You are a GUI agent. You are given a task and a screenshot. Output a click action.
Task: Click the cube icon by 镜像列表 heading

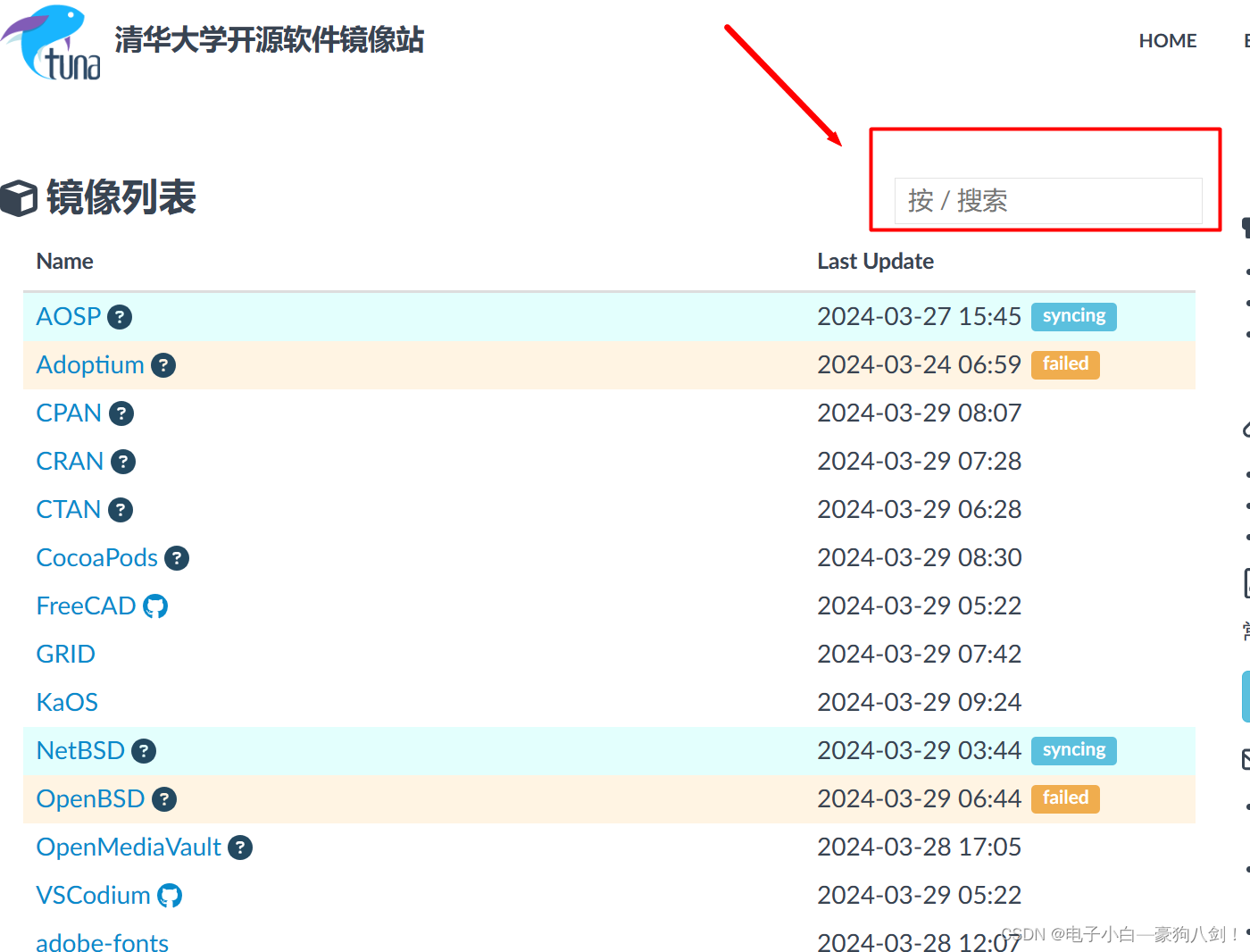tap(19, 198)
